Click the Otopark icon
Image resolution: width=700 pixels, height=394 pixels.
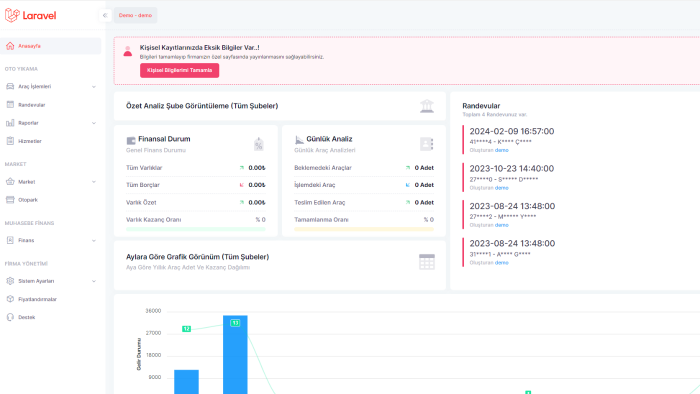(x=10, y=199)
